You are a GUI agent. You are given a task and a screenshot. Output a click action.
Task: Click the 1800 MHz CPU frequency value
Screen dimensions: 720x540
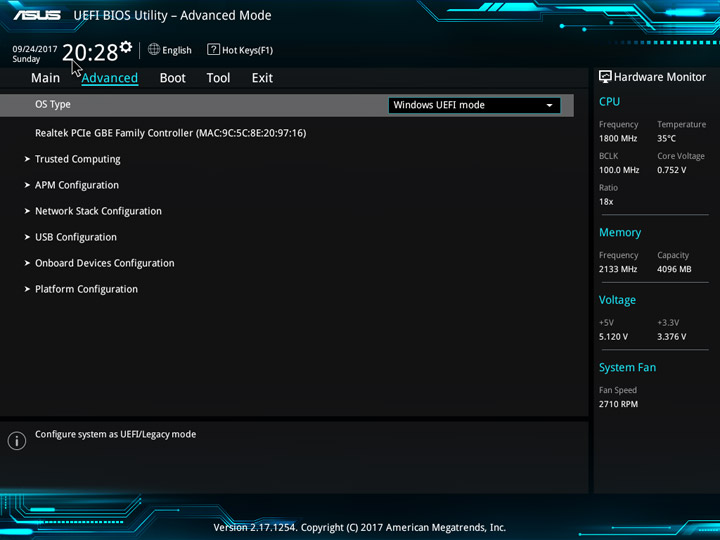(x=618, y=138)
